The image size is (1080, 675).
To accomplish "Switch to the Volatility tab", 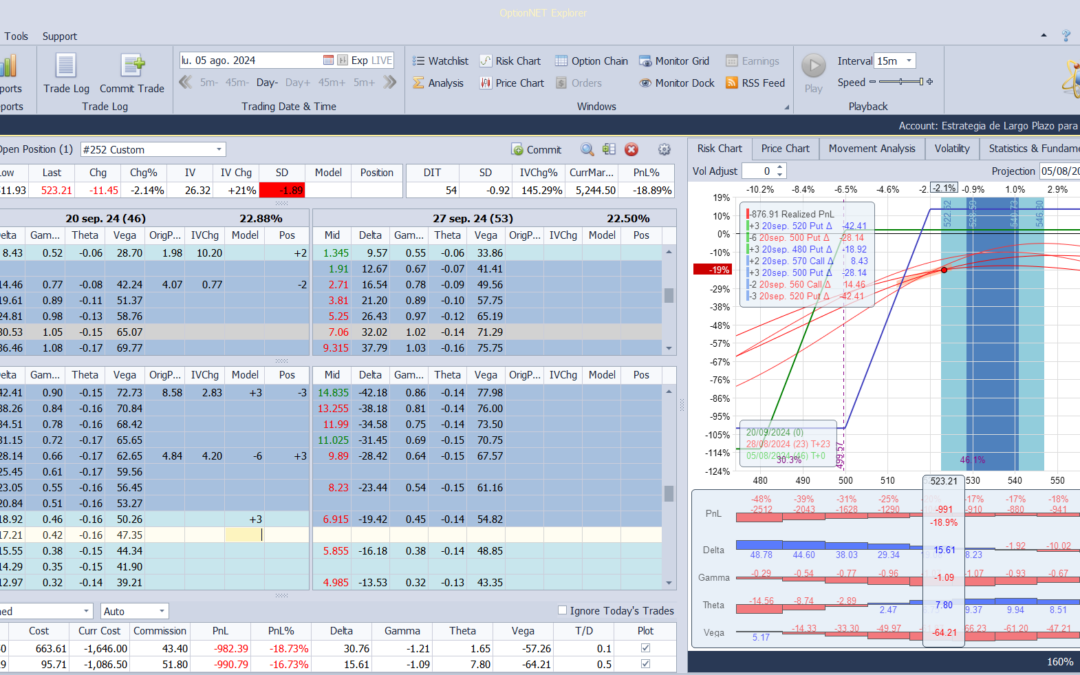I will (952, 148).
